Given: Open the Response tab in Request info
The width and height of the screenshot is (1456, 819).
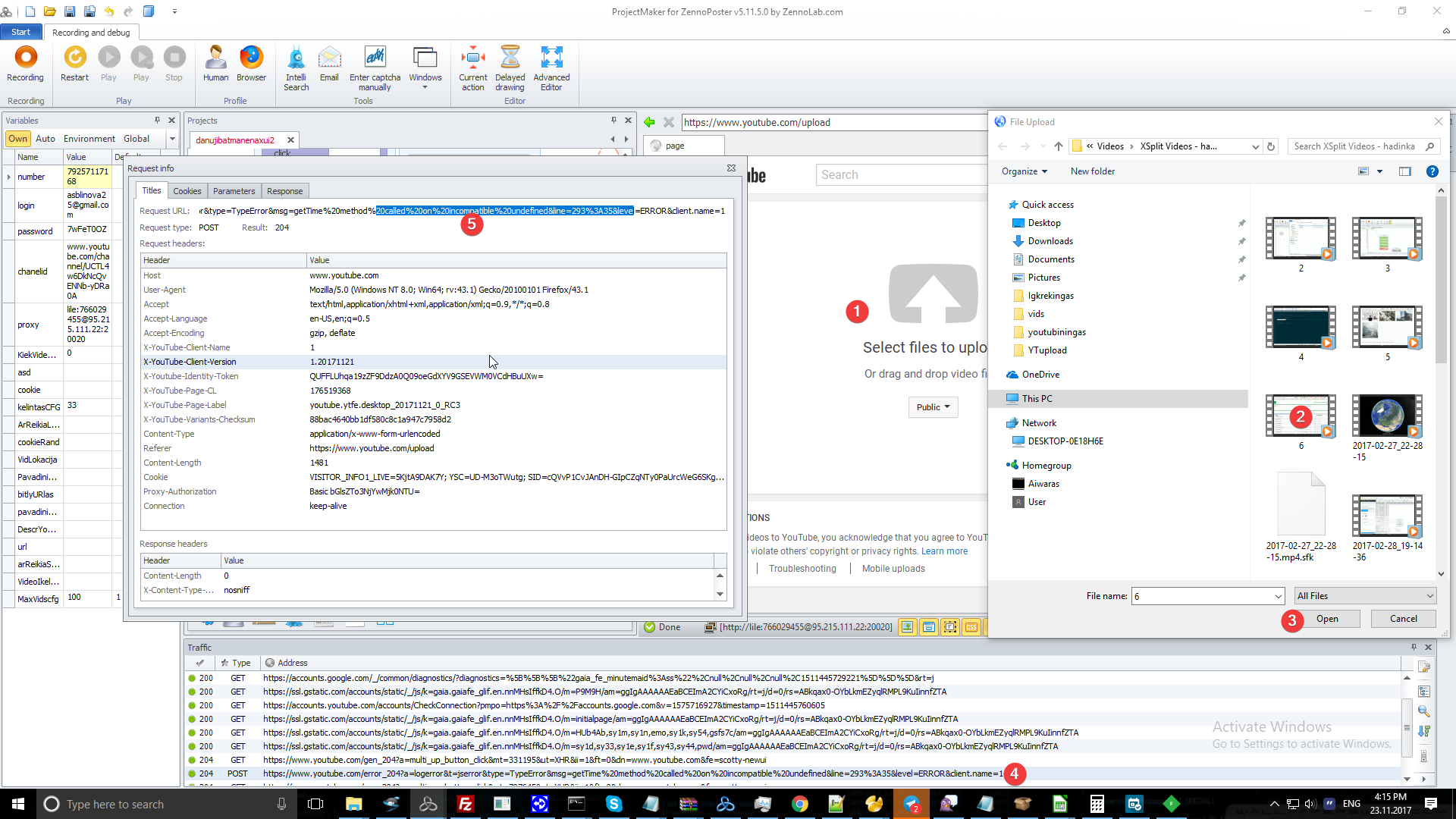Looking at the screenshot, I should 284,191.
